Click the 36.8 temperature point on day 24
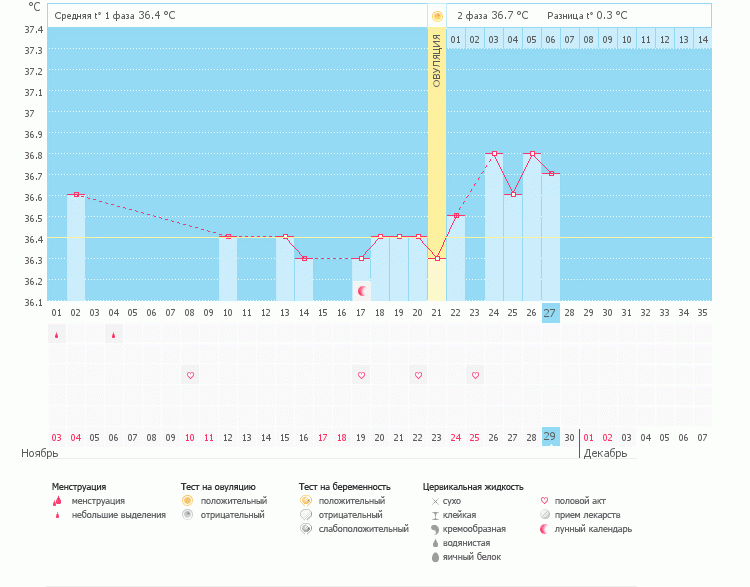Screen dimensions: 750x587 pos(494,154)
